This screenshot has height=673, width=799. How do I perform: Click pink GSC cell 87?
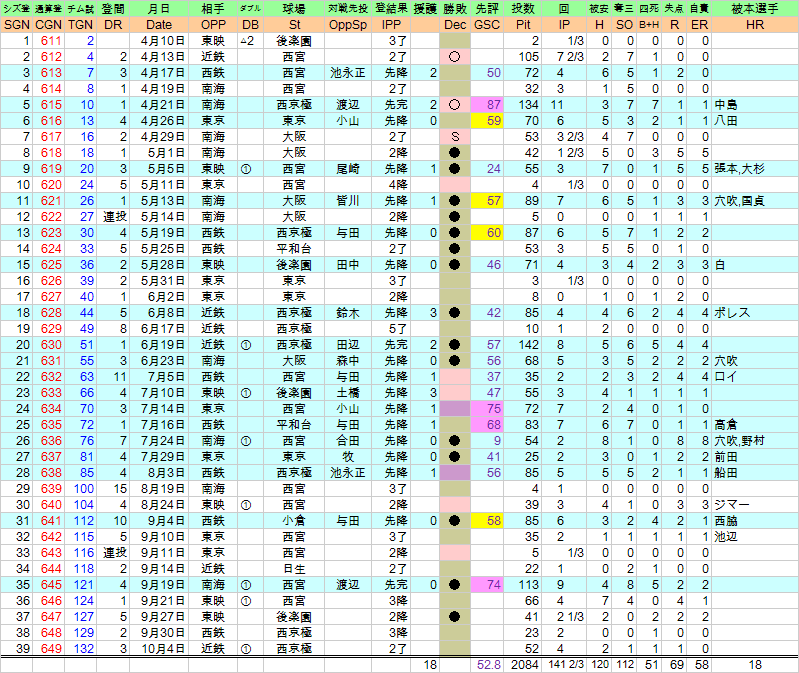point(487,105)
